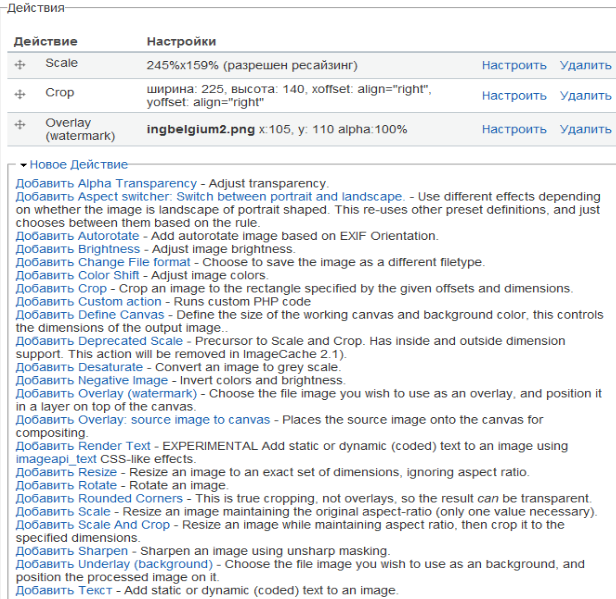Open the imageapi_text link
This screenshot has width=616, height=599.
pyautogui.click(x=56, y=459)
